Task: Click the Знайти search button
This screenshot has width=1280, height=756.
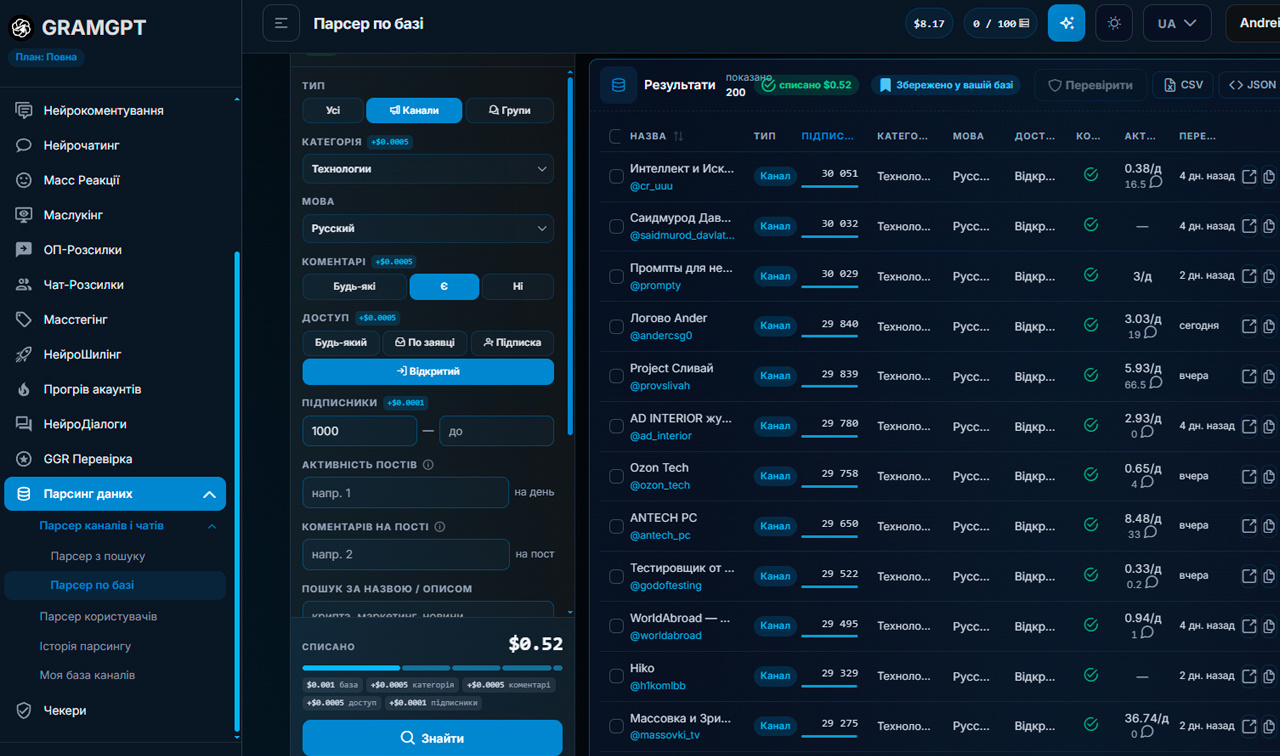Action: [x=432, y=738]
